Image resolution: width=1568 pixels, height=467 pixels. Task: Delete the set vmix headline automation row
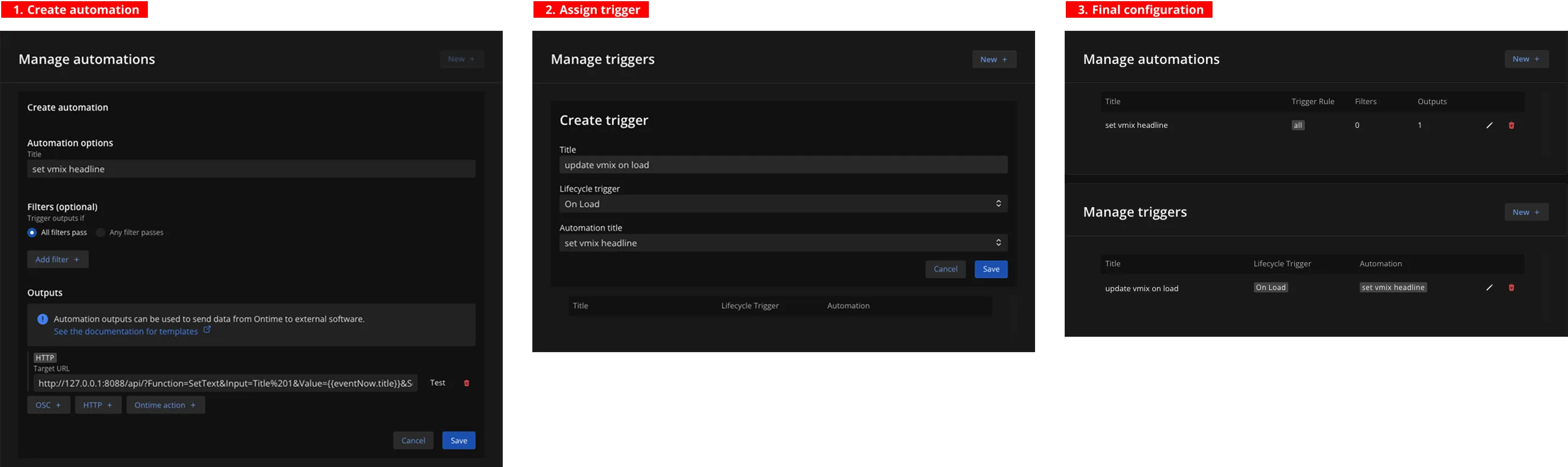point(1511,125)
